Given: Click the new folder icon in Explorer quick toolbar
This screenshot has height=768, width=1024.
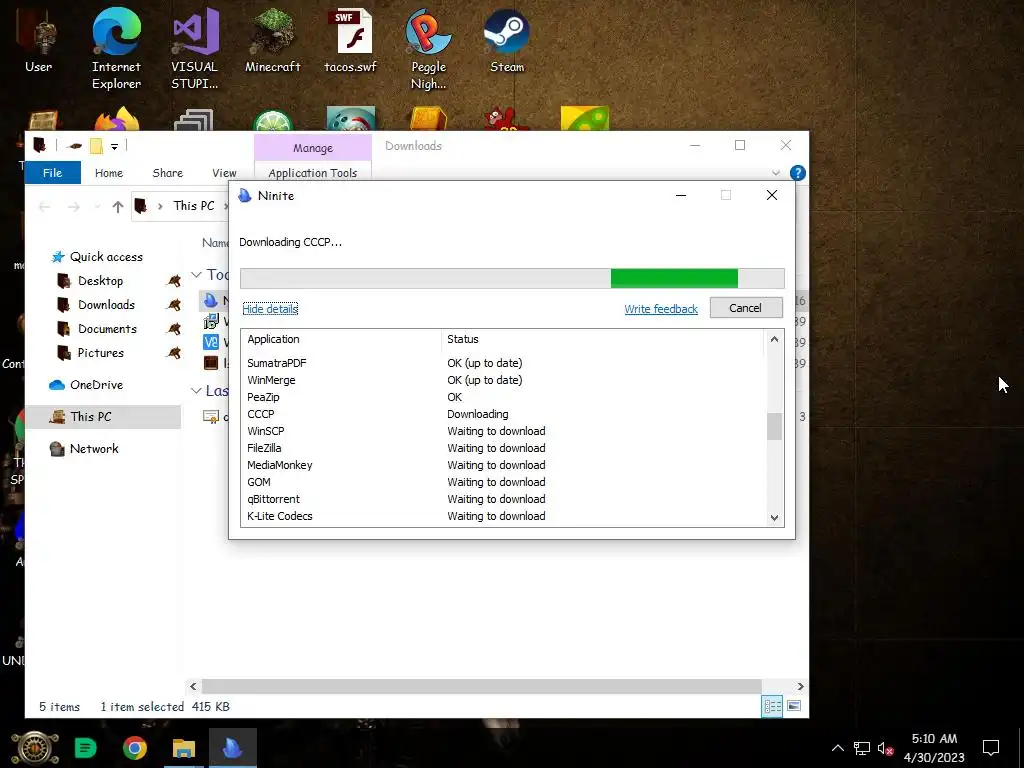Looking at the screenshot, I should [x=96, y=146].
